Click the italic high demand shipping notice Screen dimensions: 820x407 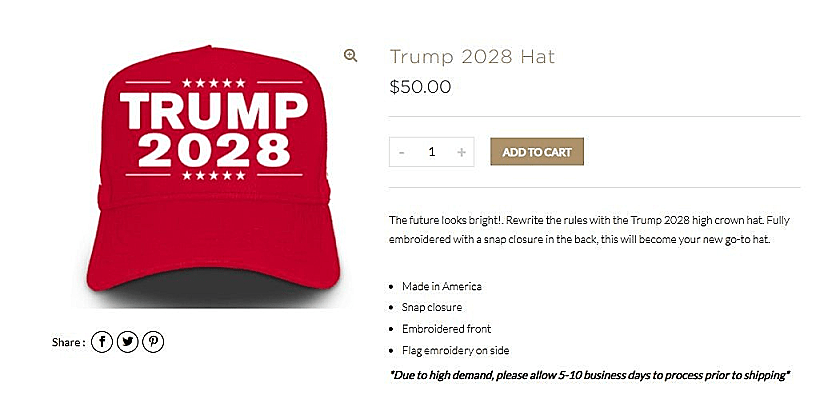[x=589, y=375]
